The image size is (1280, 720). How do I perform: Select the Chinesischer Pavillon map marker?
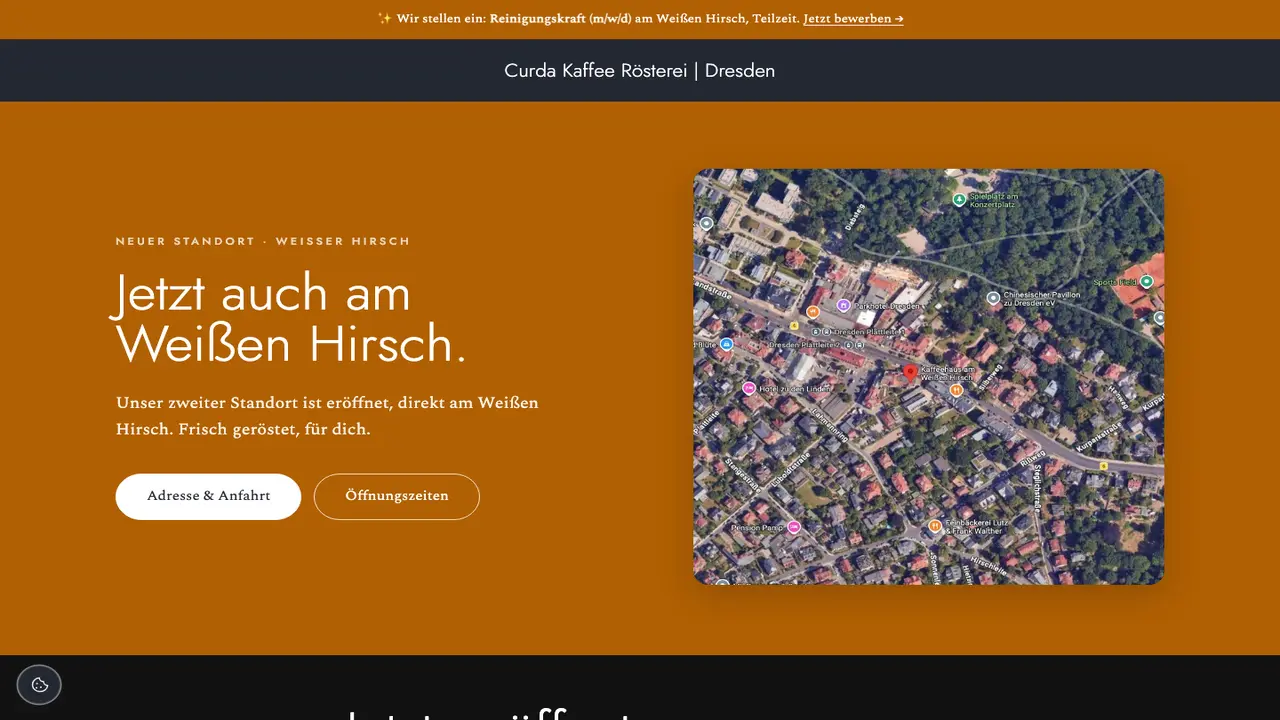[992, 298]
